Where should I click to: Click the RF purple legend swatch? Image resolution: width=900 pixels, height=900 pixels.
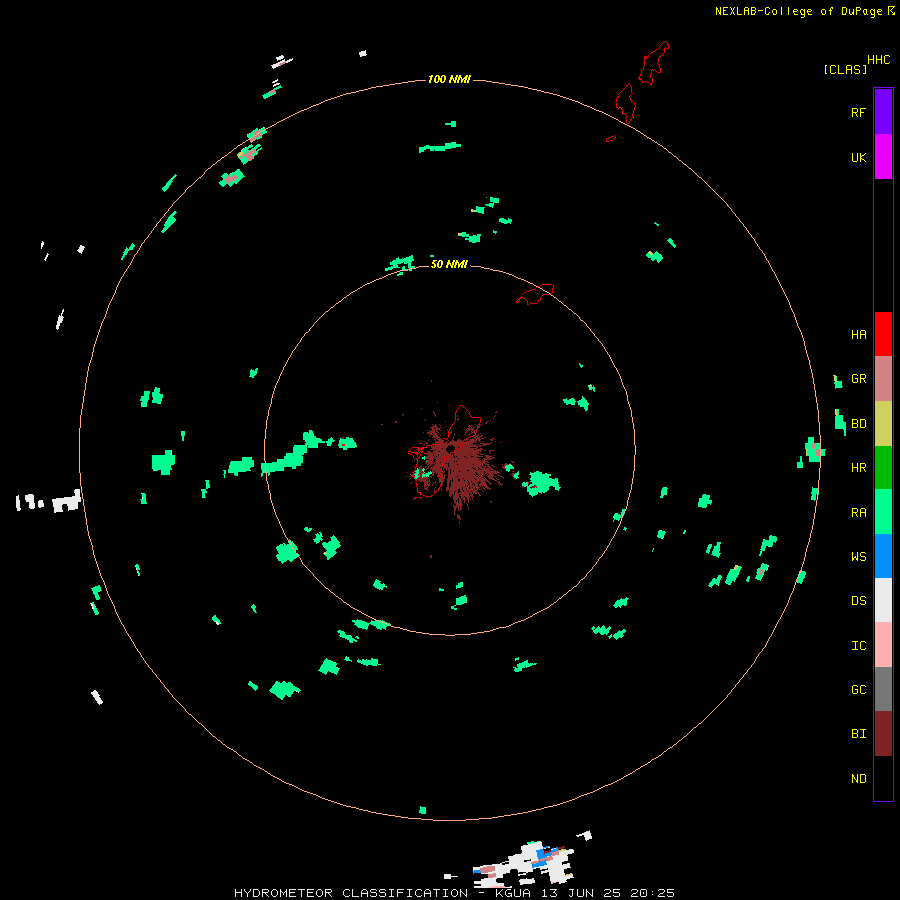coord(883,112)
